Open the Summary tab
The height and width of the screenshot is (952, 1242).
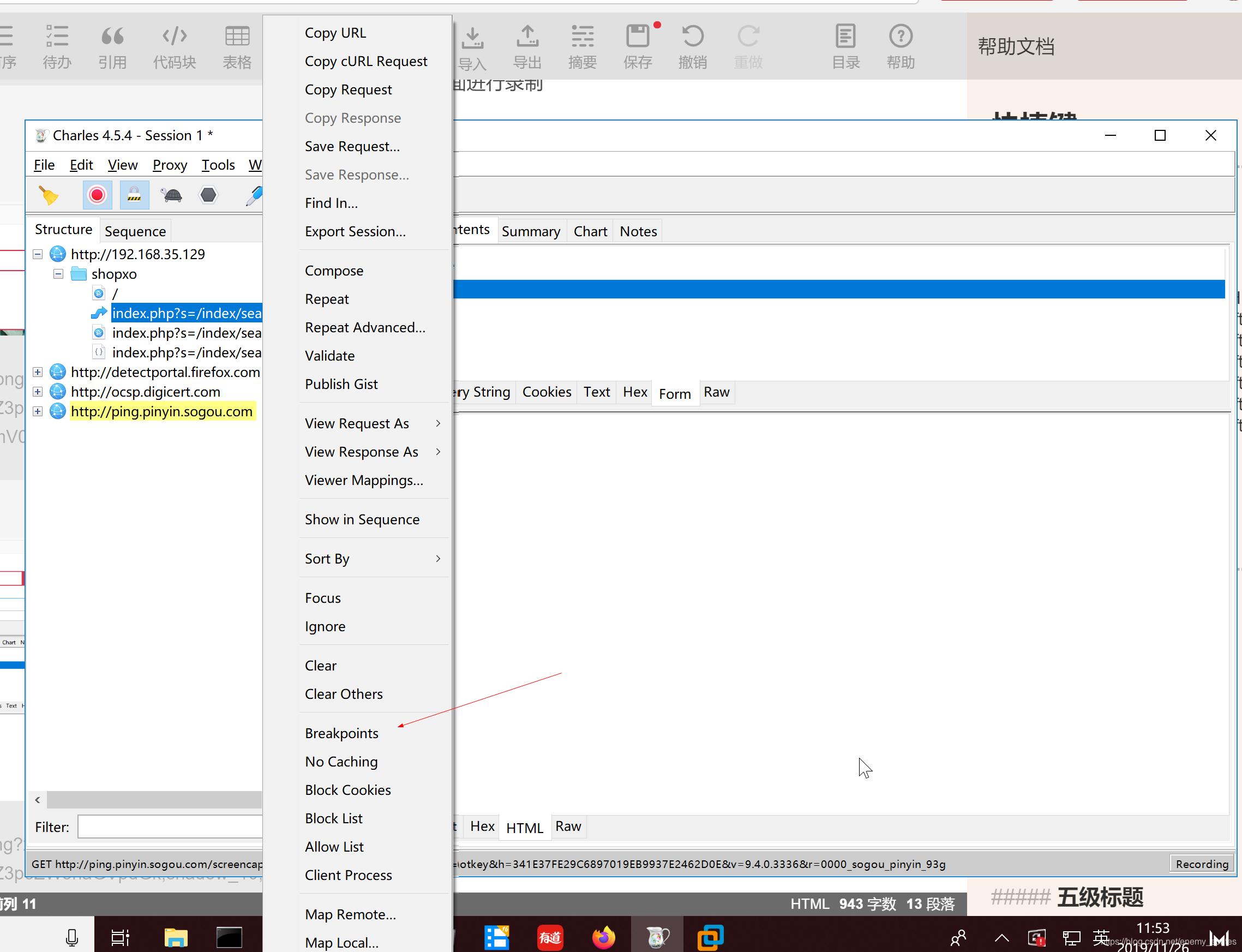click(531, 231)
